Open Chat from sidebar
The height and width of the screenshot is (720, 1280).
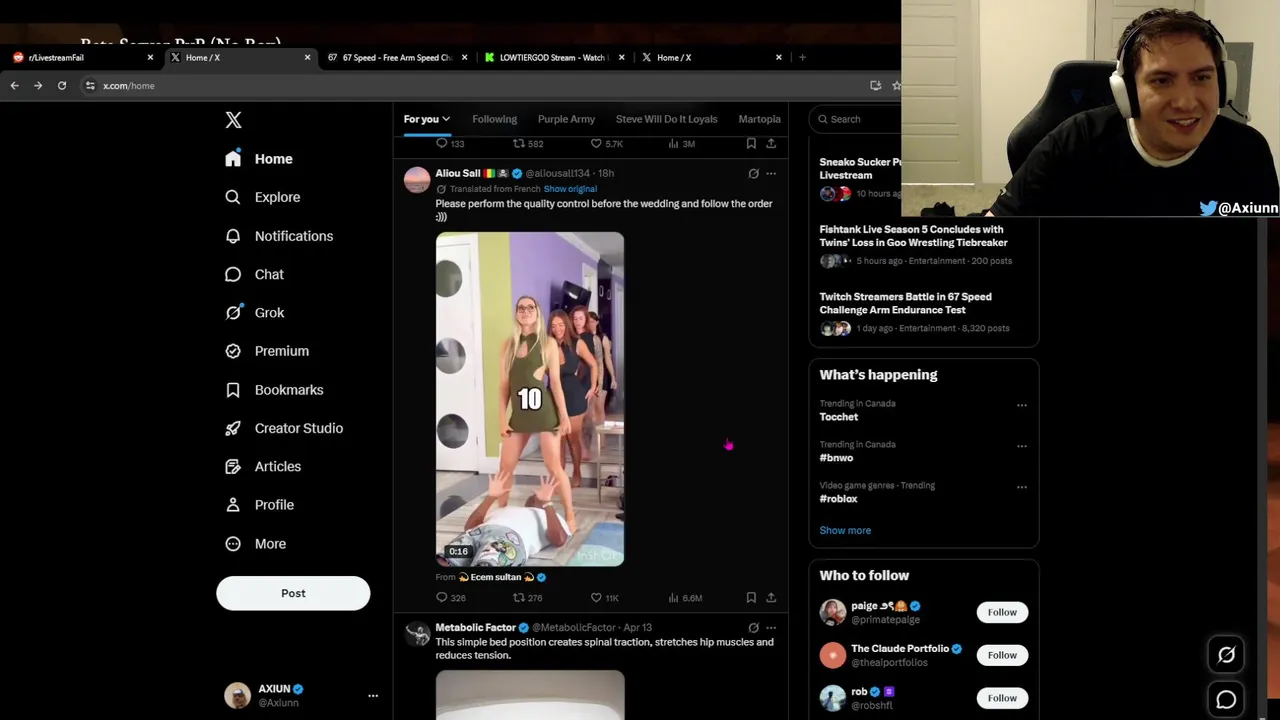(254, 274)
